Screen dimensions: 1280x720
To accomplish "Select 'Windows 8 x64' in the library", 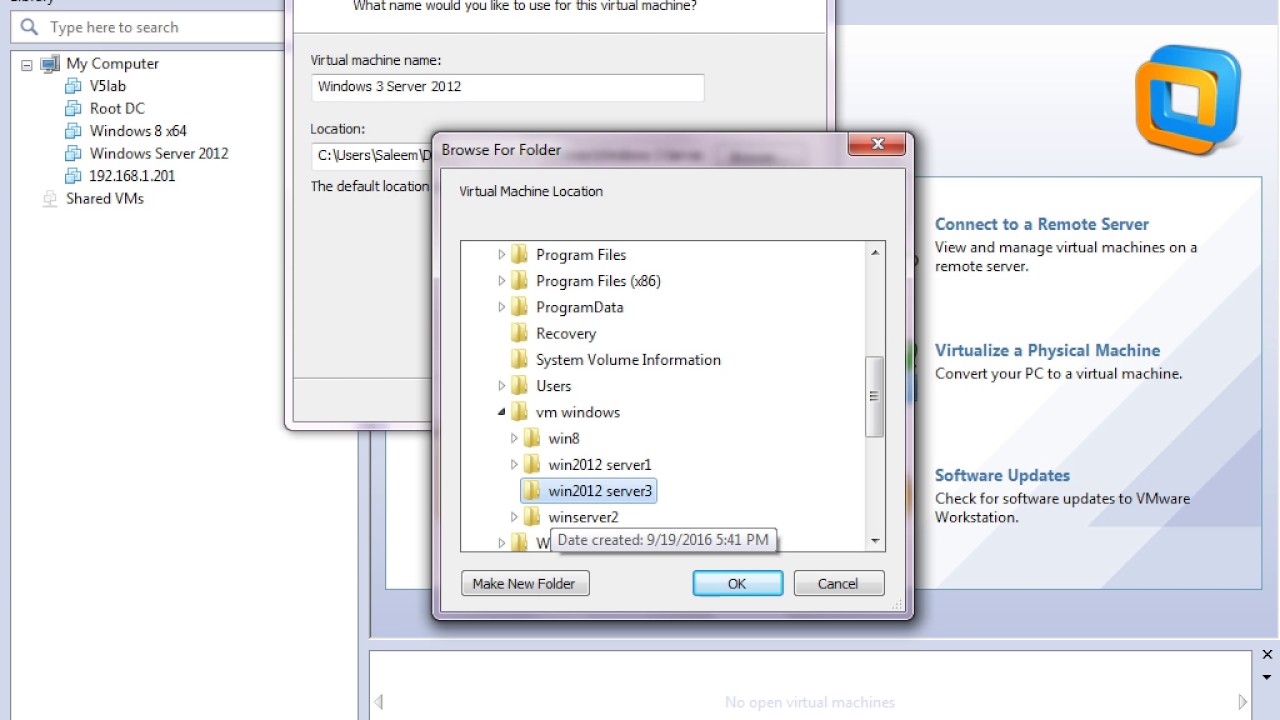I will click(138, 131).
